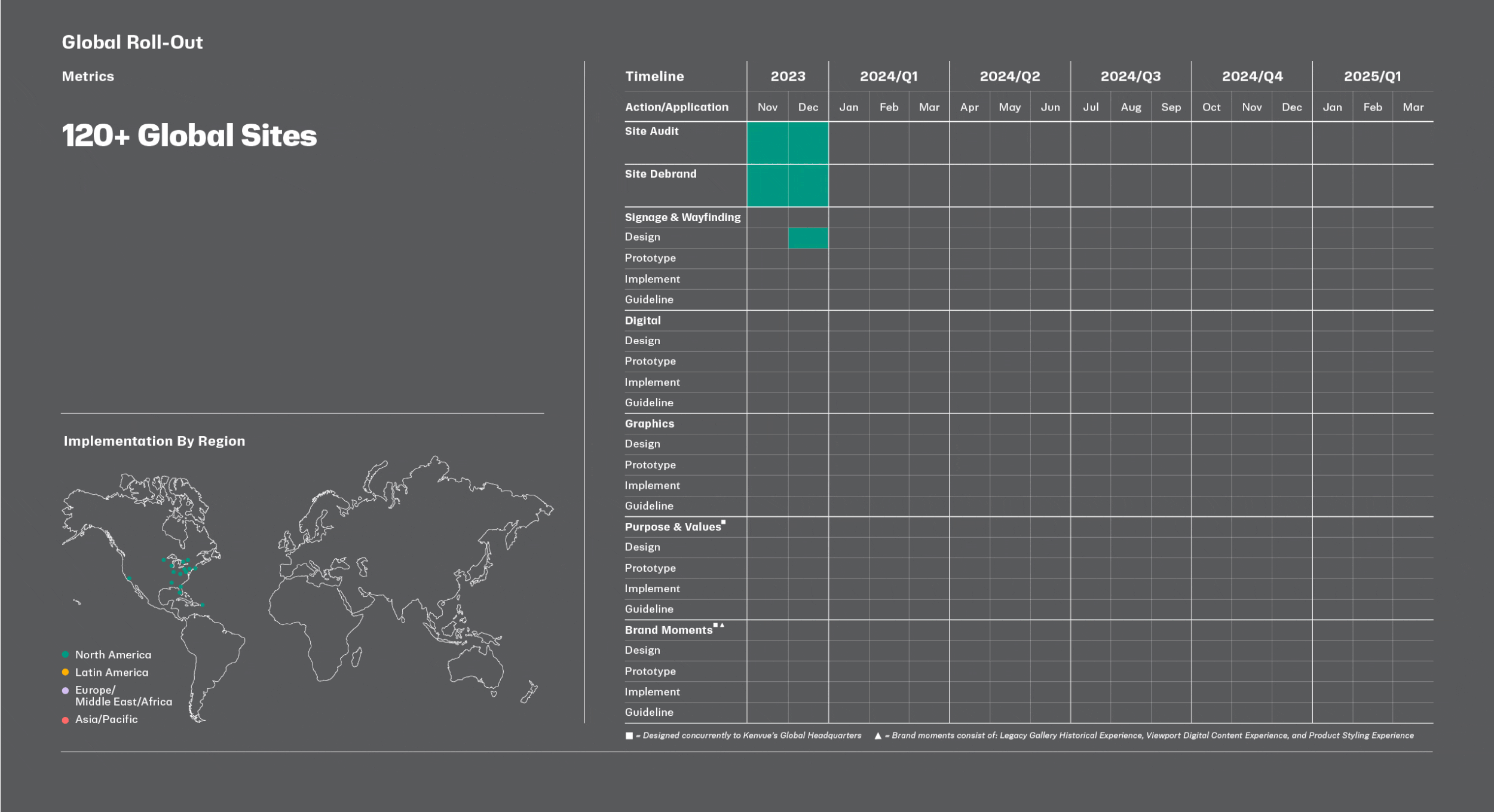Viewport: 1494px width, 812px height.
Task: Click the "Latin America" legend label
Action: tap(112, 672)
